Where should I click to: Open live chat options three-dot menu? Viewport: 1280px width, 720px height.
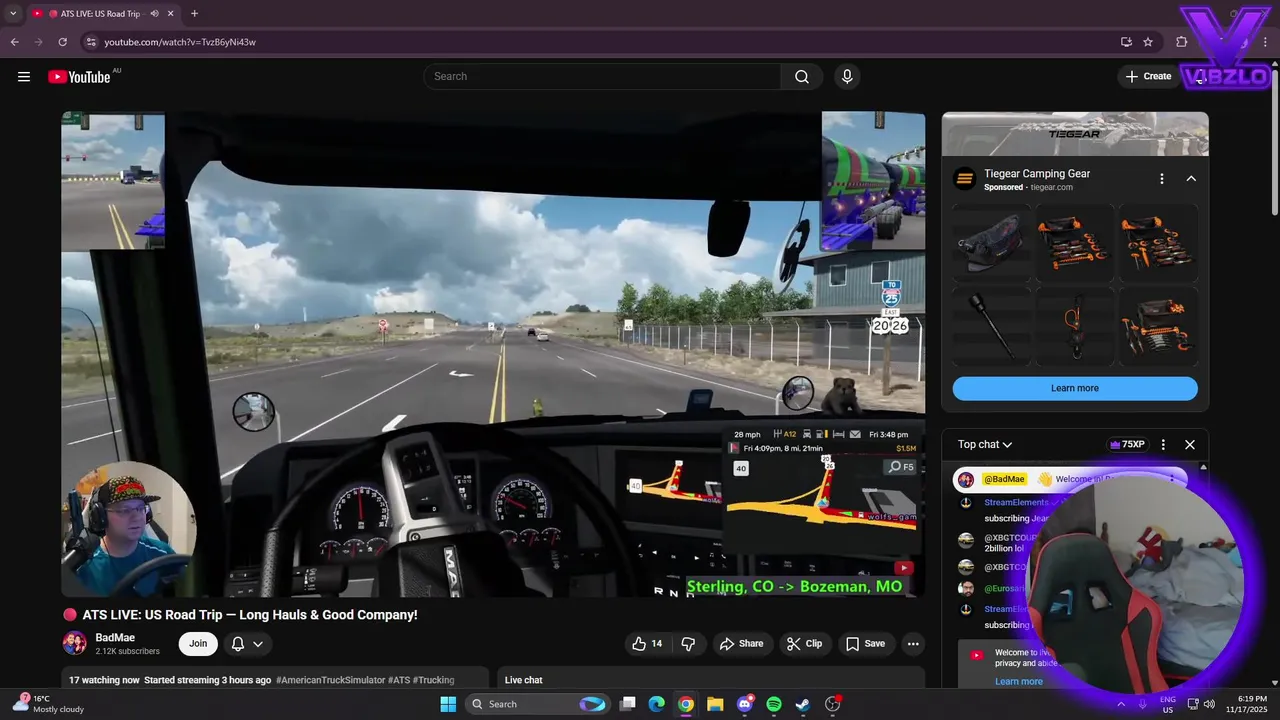pos(1163,445)
